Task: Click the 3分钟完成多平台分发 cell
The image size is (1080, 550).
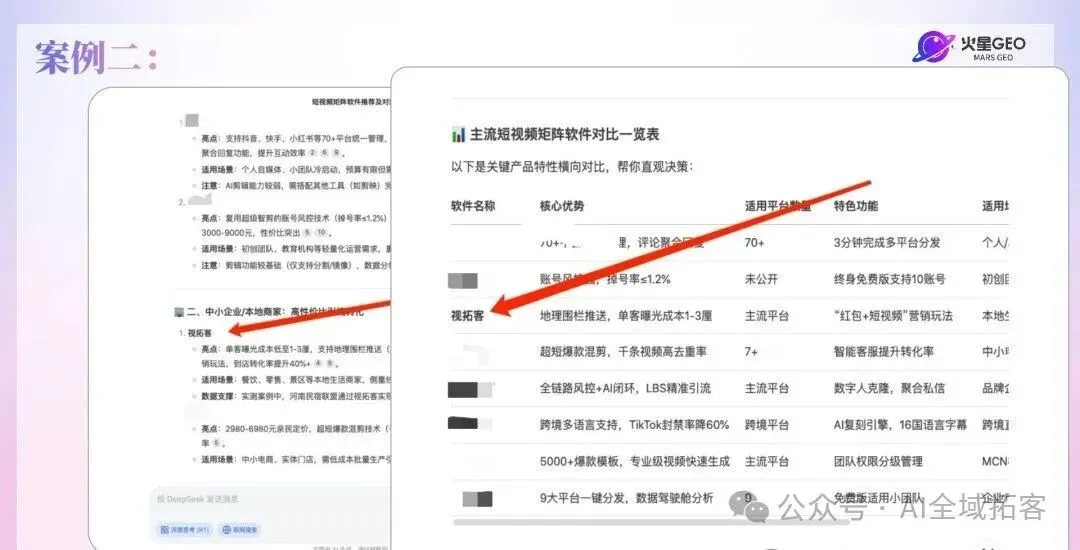Action: [887, 242]
